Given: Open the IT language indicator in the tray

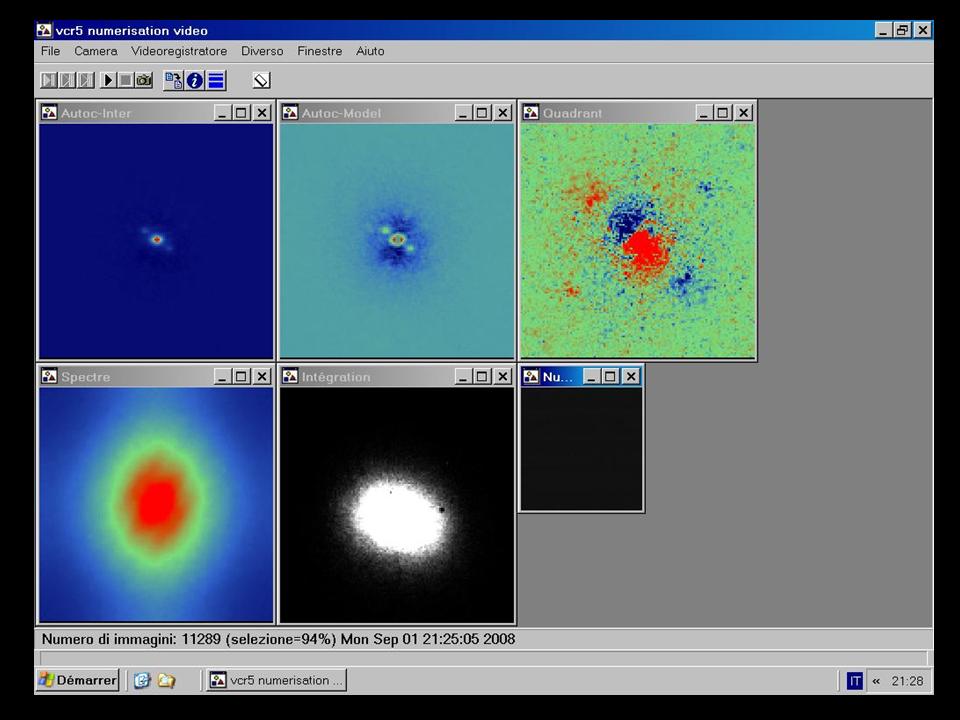Looking at the screenshot, I should tap(855, 681).
